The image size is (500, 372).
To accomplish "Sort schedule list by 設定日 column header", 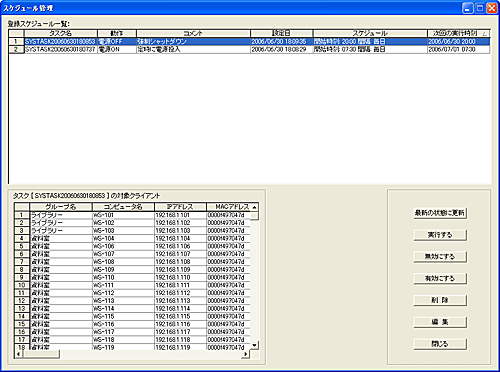I will 282,33.
